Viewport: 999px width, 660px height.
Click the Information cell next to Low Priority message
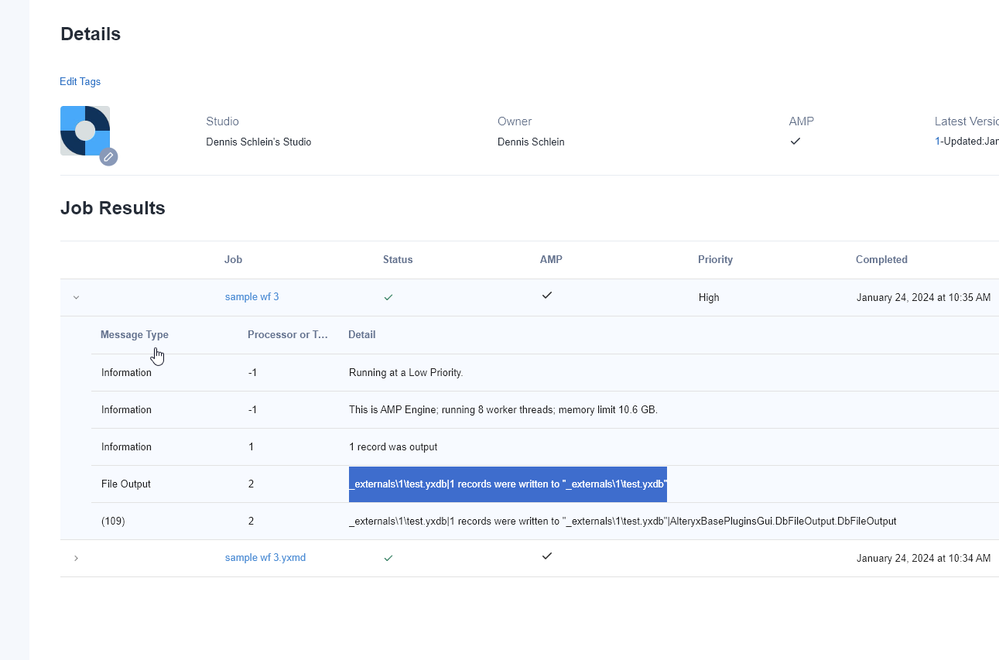(x=126, y=373)
